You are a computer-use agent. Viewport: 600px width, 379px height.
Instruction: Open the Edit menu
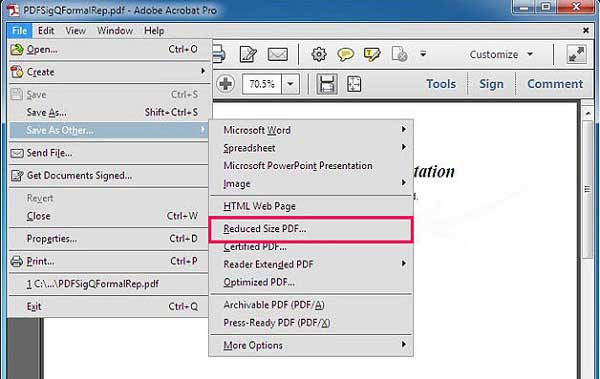(46, 31)
